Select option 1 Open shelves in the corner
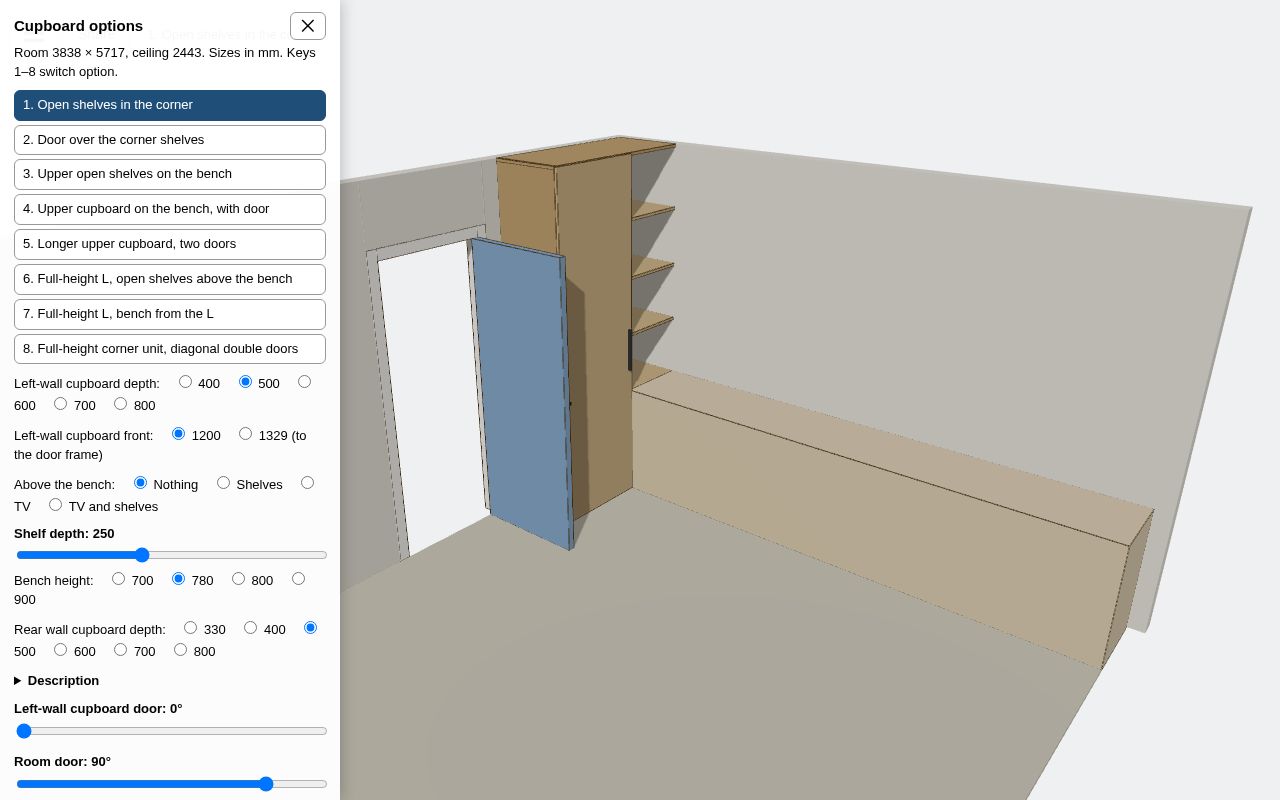1280x800 pixels. (x=170, y=105)
